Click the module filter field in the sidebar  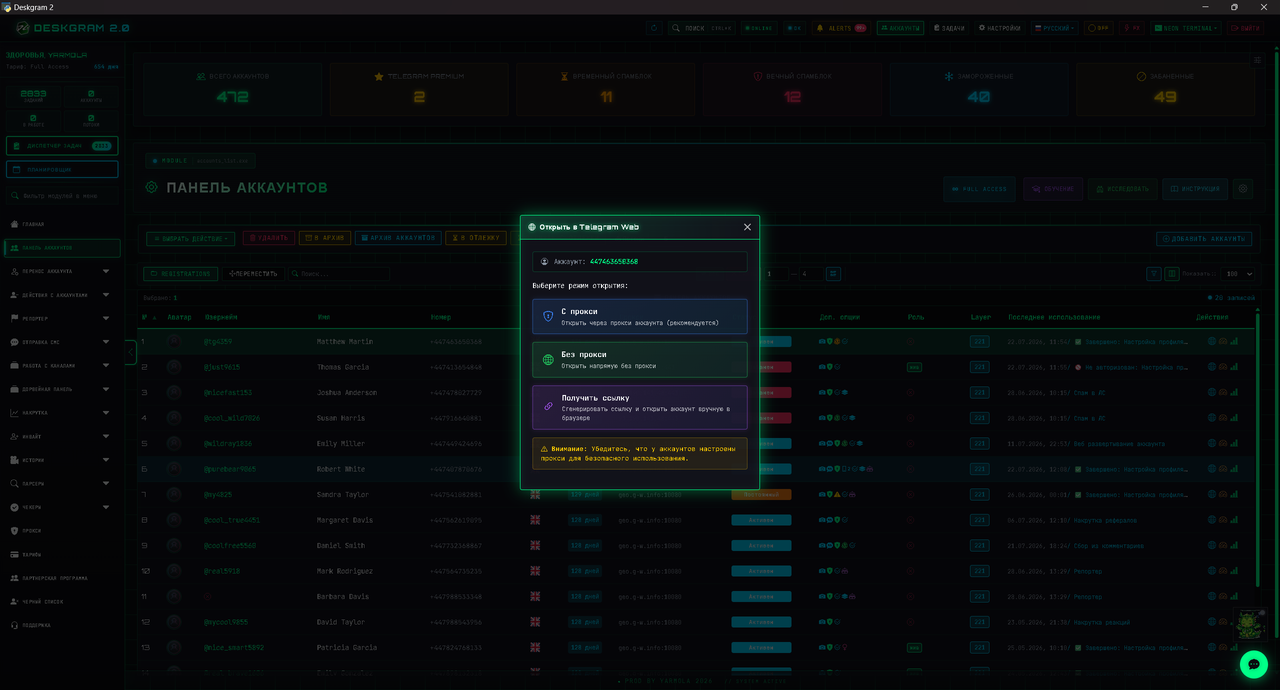pyautogui.click(x=62, y=196)
